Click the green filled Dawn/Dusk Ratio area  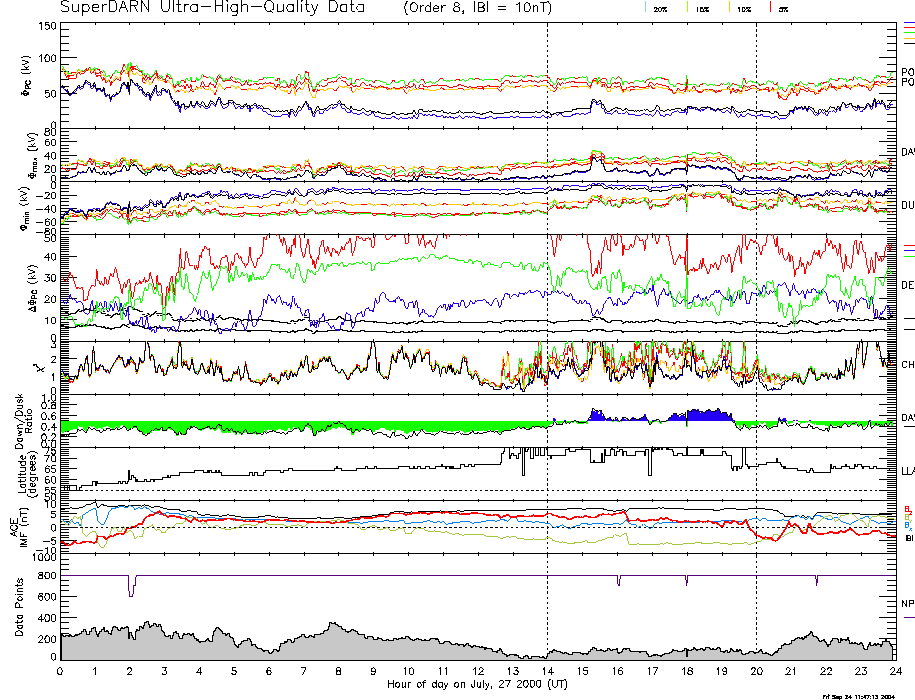[x=200, y=426]
